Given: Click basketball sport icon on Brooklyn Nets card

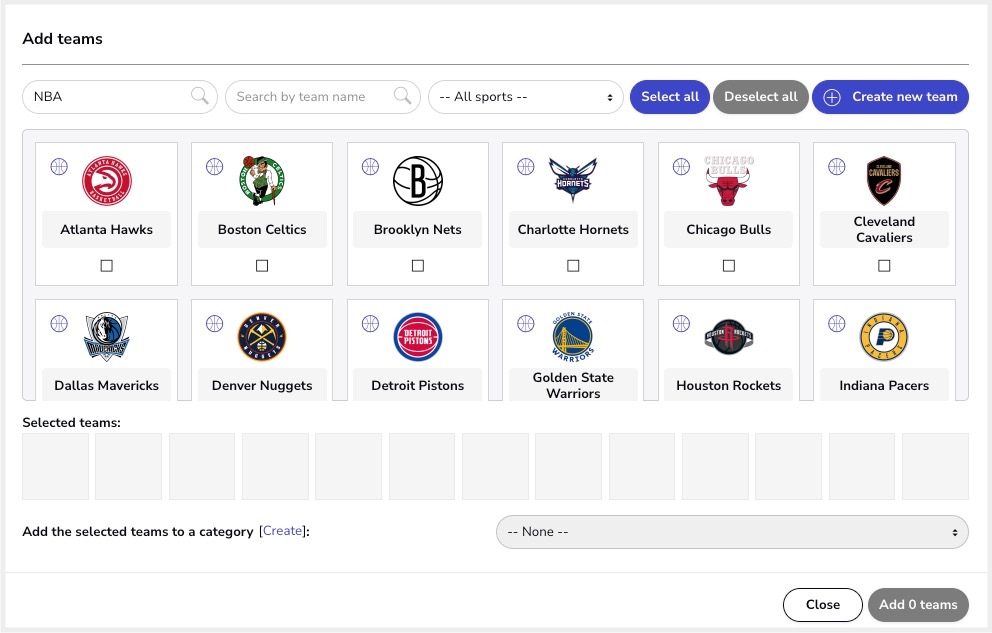Looking at the screenshot, I should pos(370,166).
